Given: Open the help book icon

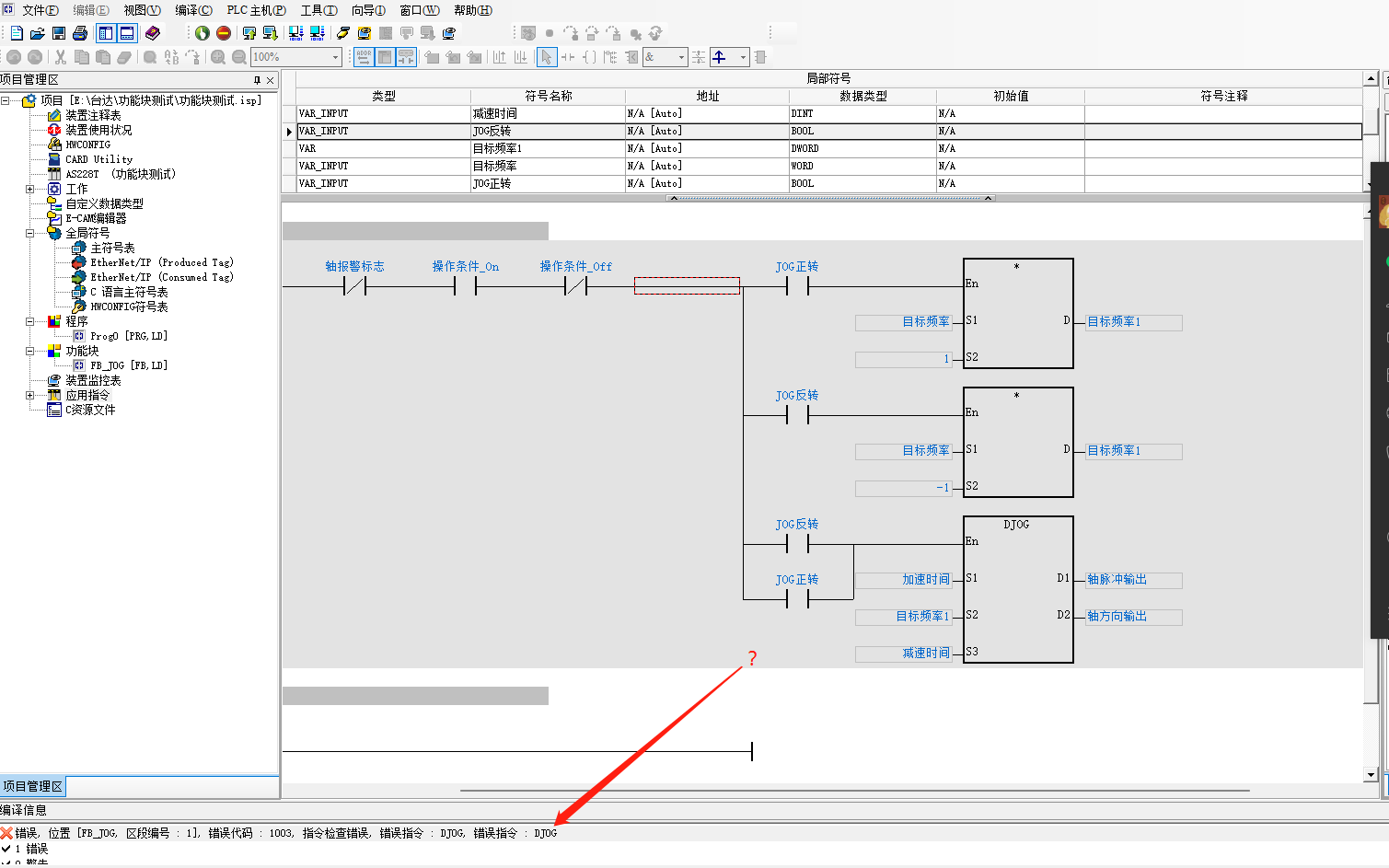Looking at the screenshot, I should click(x=153, y=33).
